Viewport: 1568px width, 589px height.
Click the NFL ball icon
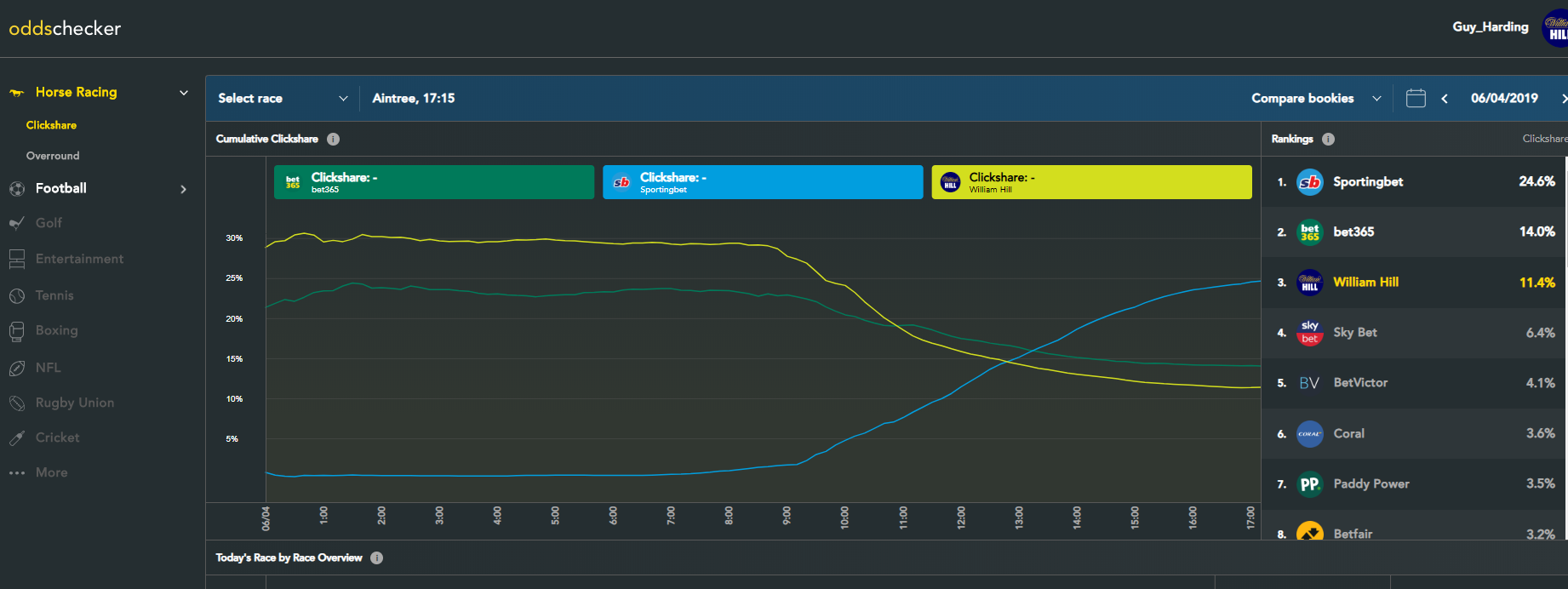click(17, 368)
